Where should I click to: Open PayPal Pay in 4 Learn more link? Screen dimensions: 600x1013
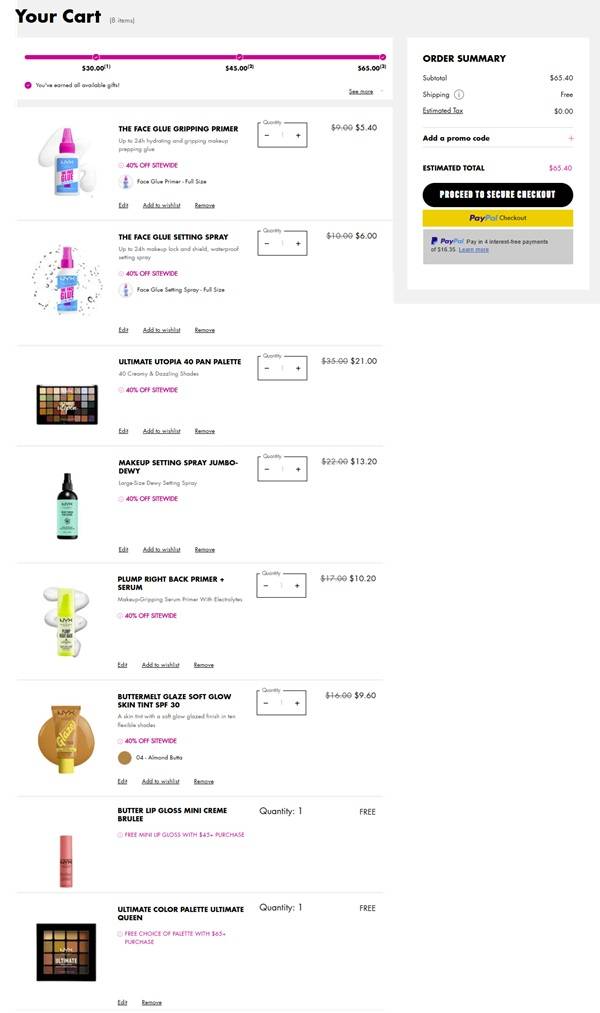pos(474,250)
